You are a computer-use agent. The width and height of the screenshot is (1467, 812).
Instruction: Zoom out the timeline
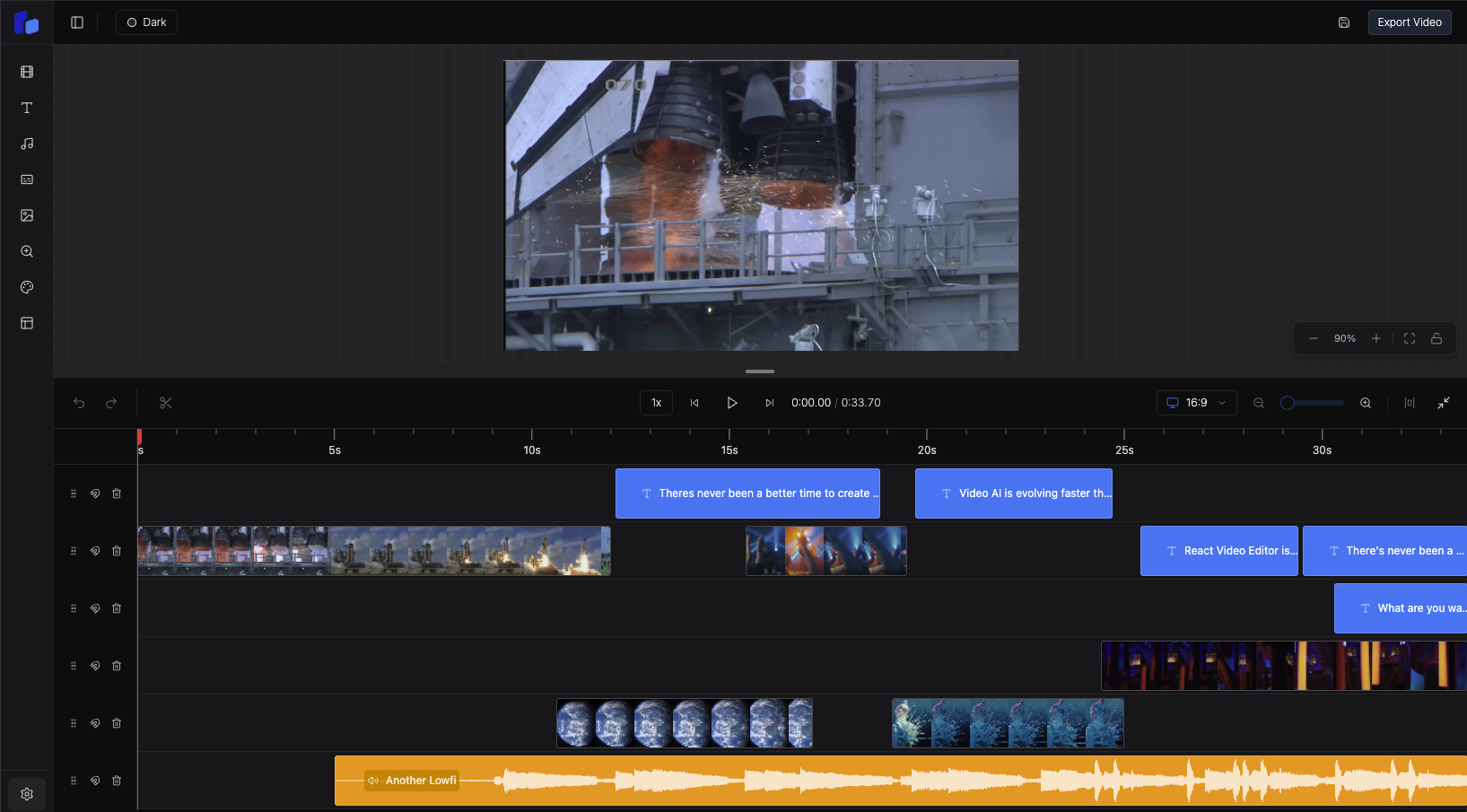click(1259, 403)
